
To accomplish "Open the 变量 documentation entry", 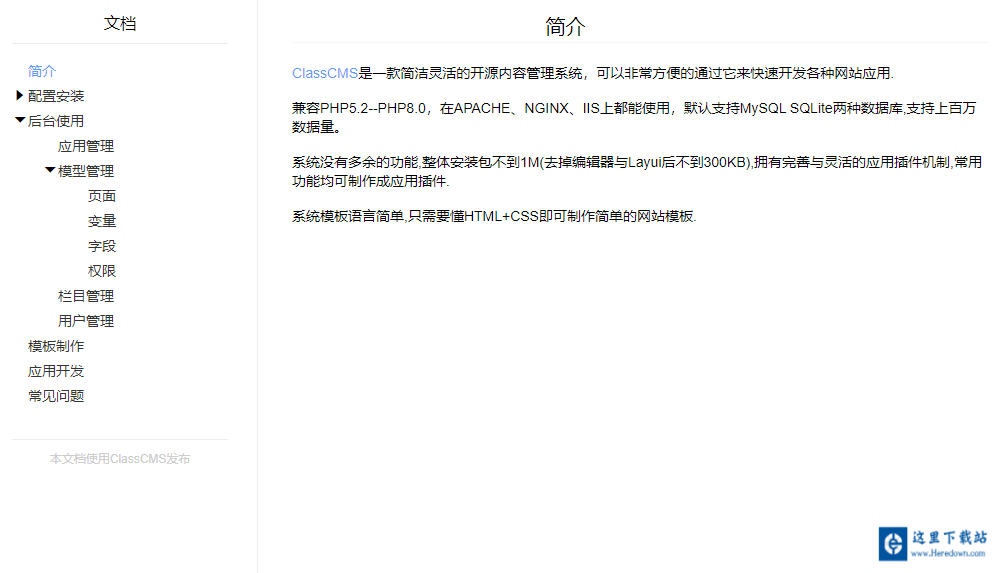I will (102, 221).
